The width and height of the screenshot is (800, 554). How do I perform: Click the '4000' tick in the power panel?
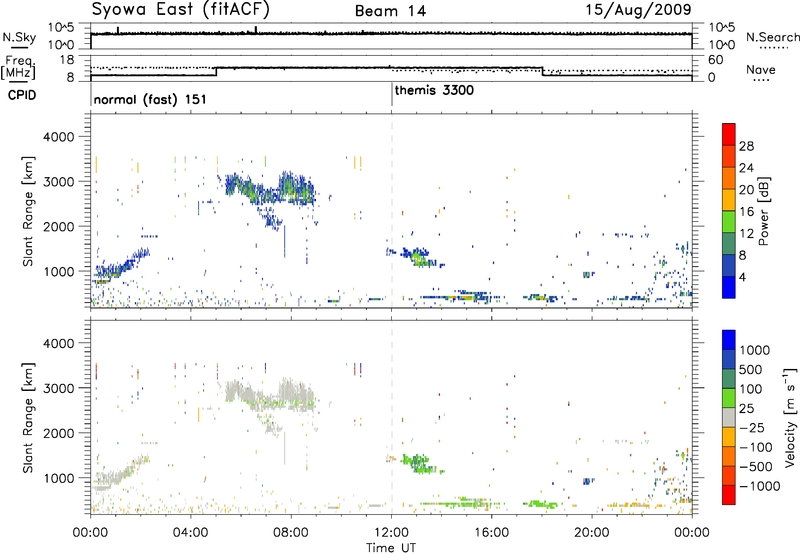coord(59,137)
